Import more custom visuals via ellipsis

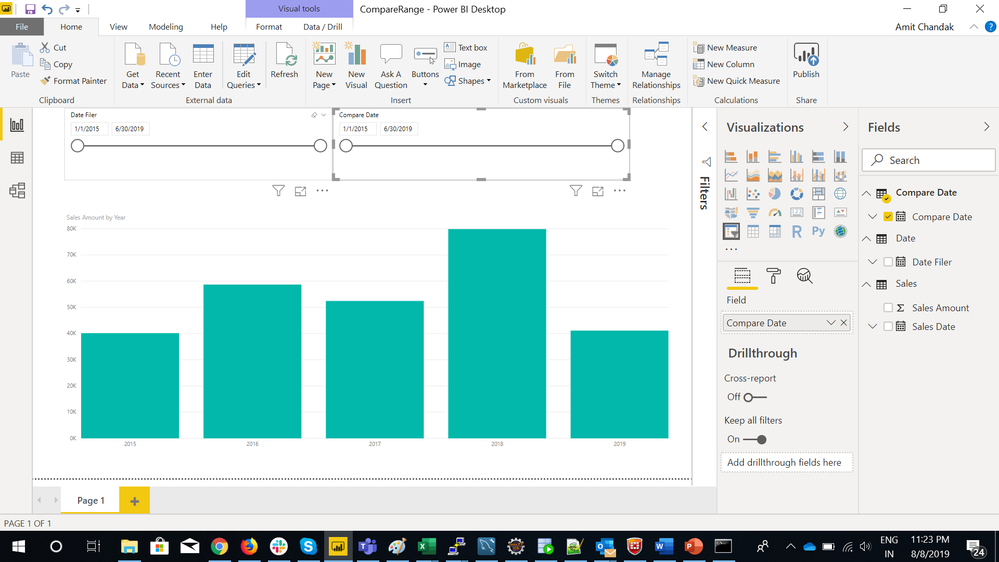tap(731, 249)
